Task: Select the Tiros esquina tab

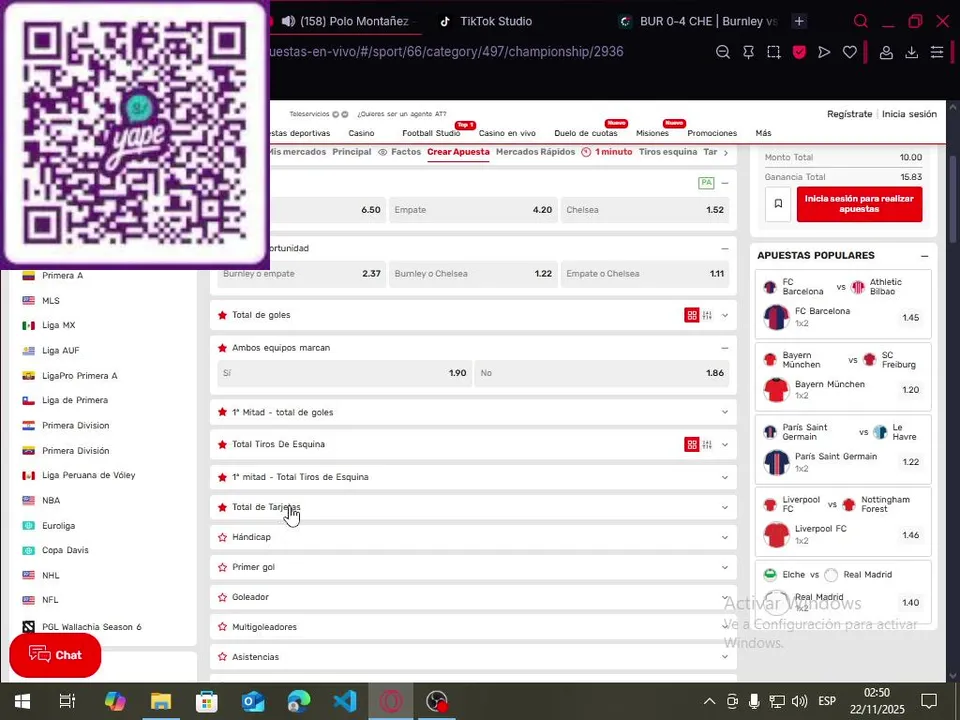Action: [x=668, y=152]
